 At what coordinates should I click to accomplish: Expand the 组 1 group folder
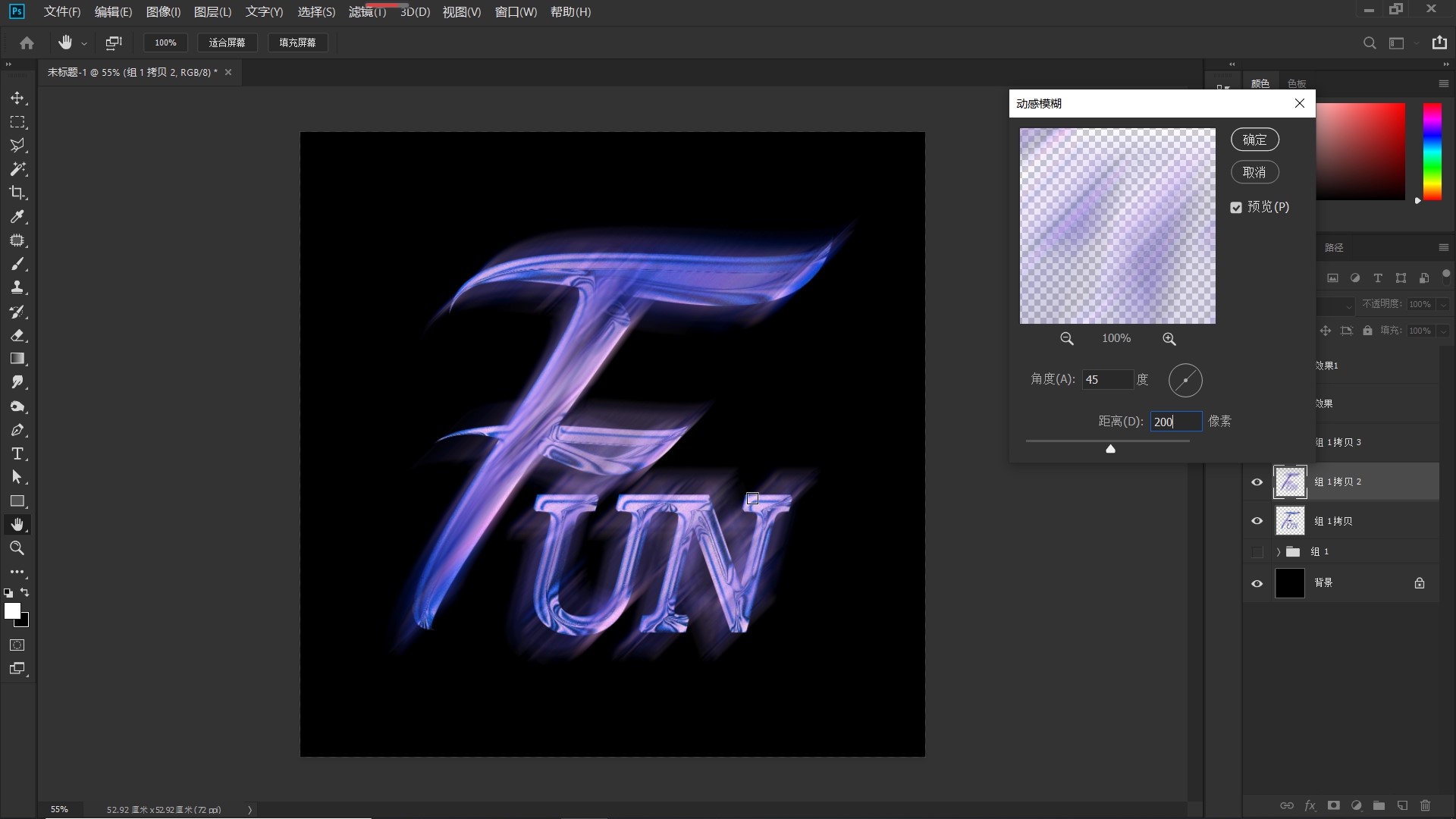(1278, 552)
